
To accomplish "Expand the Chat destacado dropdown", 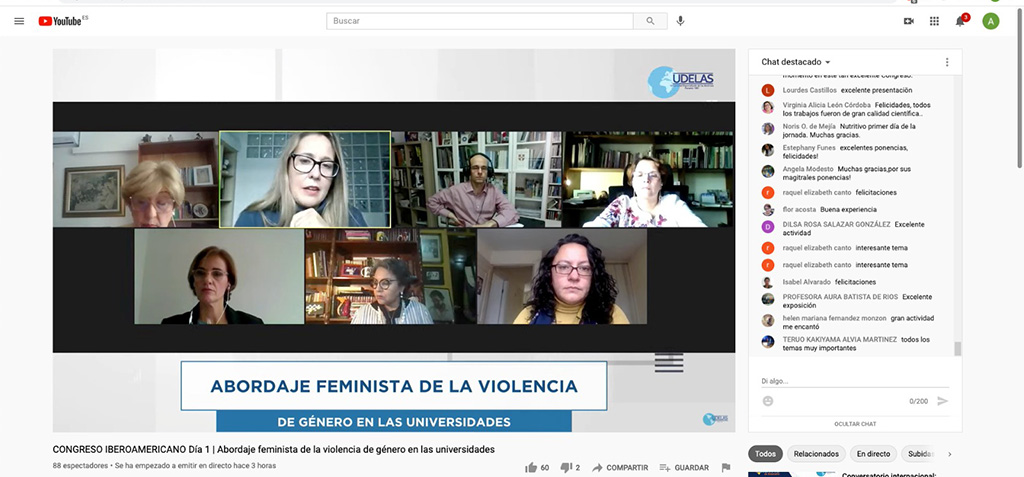I will click(x=796, y=62).
